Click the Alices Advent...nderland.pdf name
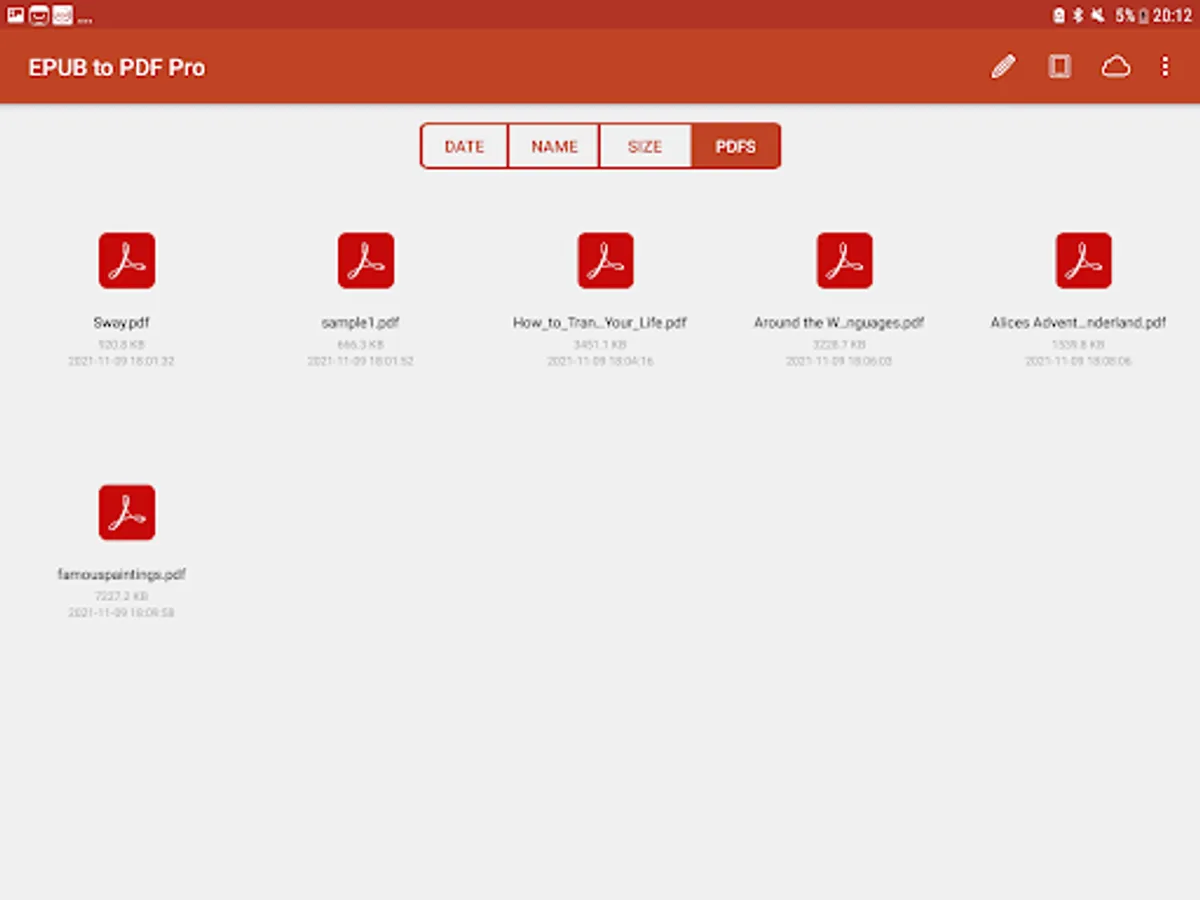The image size is (1200, 900). click(1078, 323)
